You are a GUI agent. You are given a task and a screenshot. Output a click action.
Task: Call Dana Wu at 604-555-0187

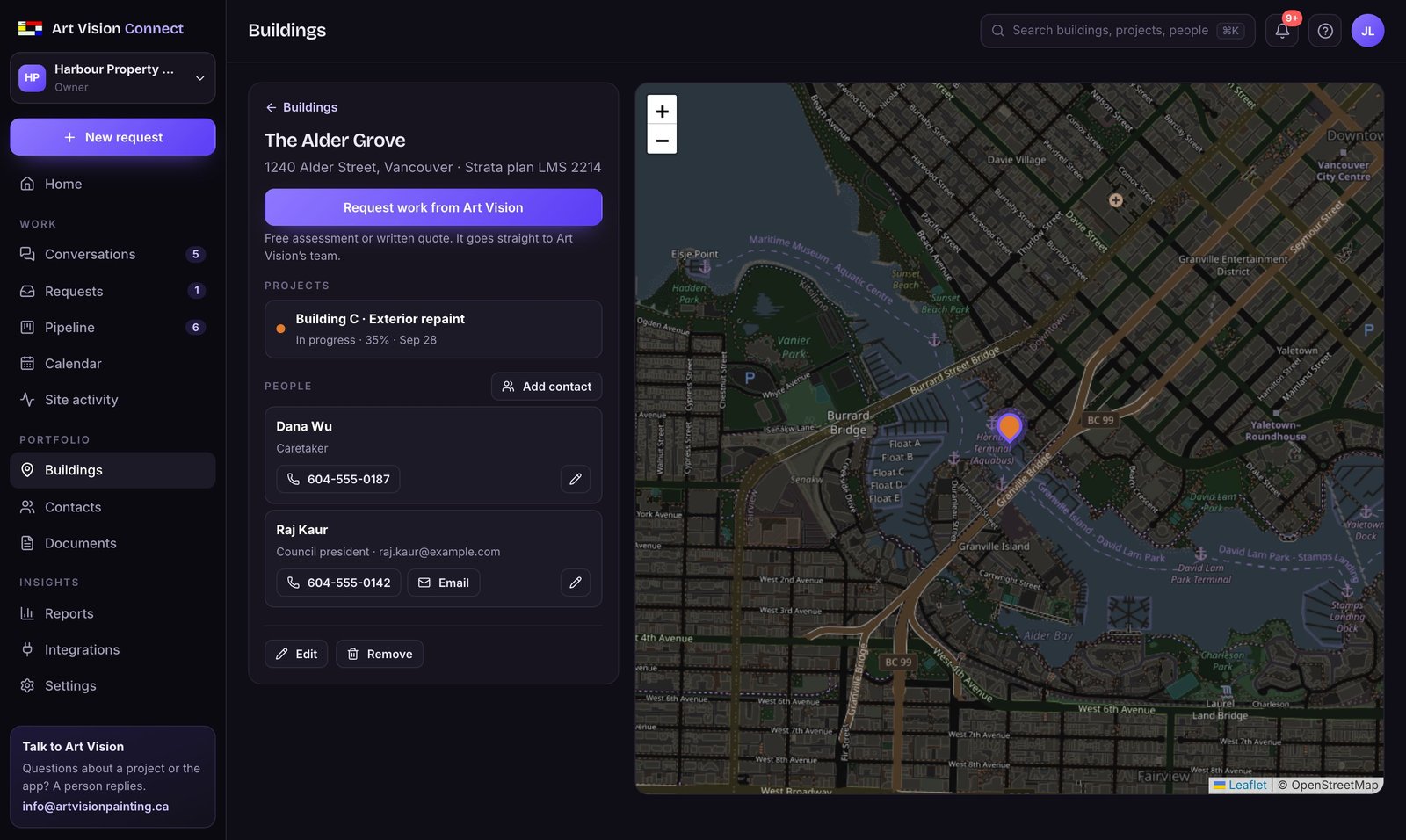tap(338, 479)
